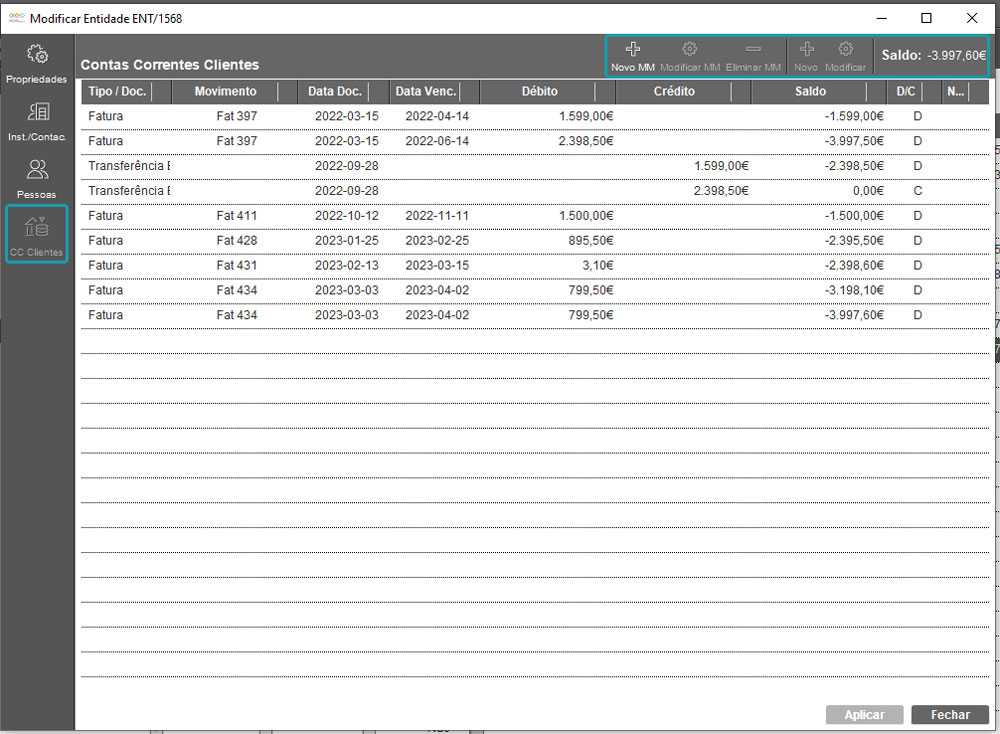Select Fat 434 row with saldo -3.997,60€

(x=534, y=315)
